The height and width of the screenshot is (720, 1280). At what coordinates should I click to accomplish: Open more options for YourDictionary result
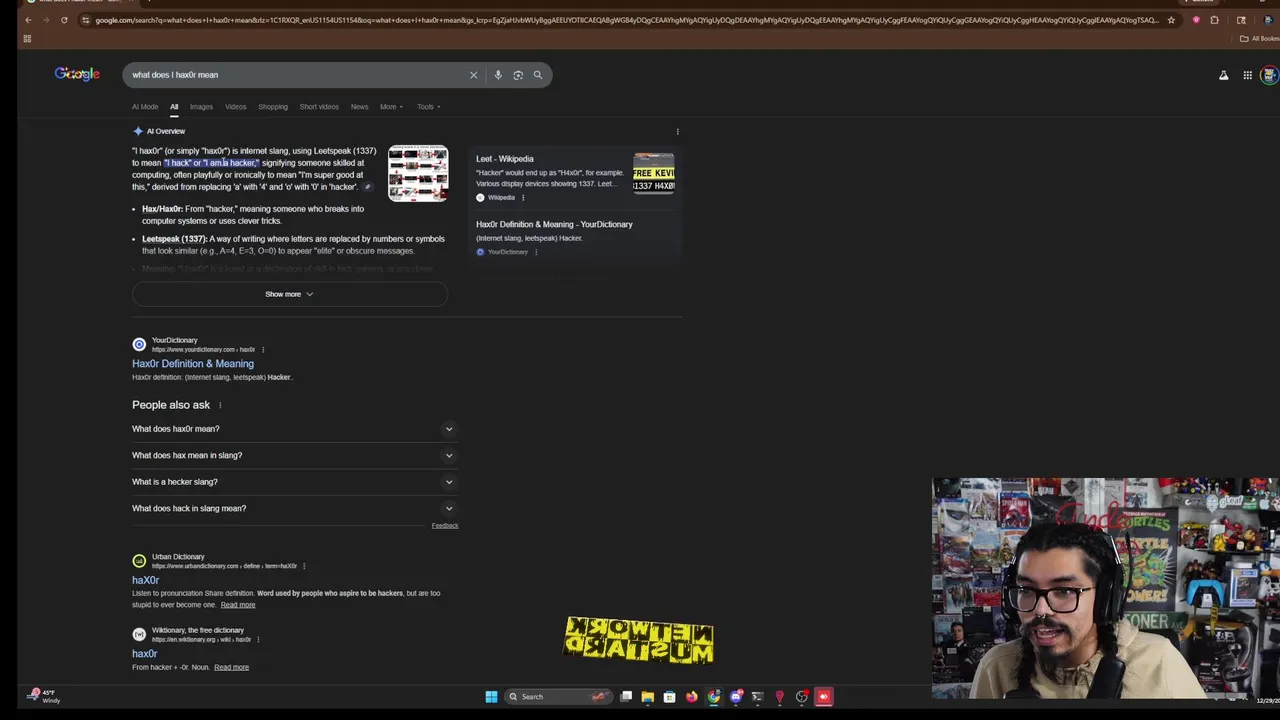(263, 350)
